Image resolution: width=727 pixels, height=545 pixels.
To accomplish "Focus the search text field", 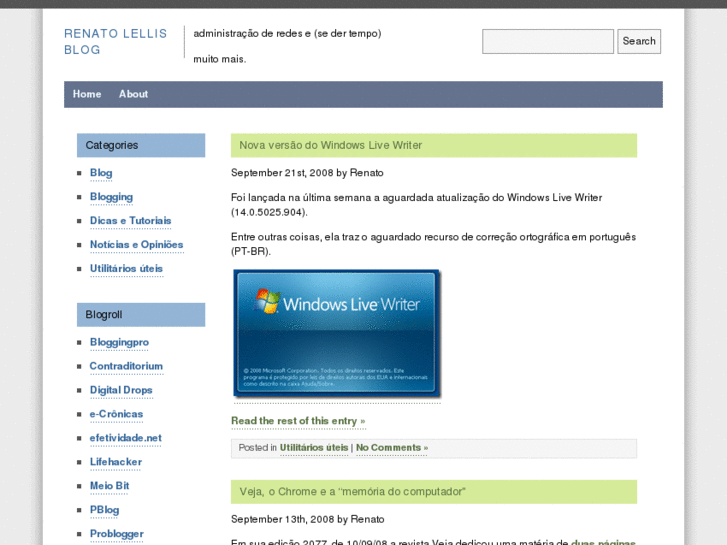I will point(548,41).
